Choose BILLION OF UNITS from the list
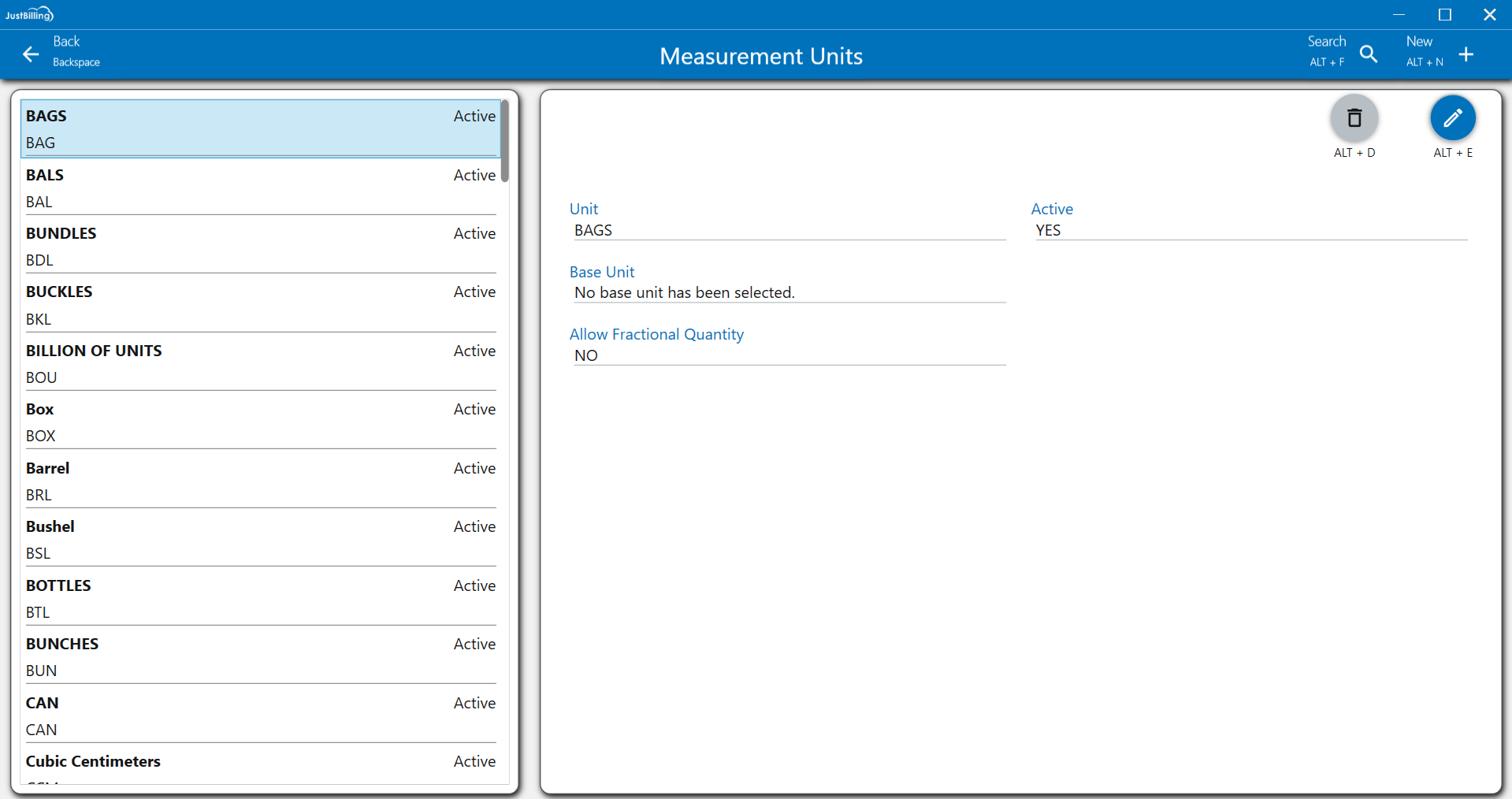 pos(260,363)
